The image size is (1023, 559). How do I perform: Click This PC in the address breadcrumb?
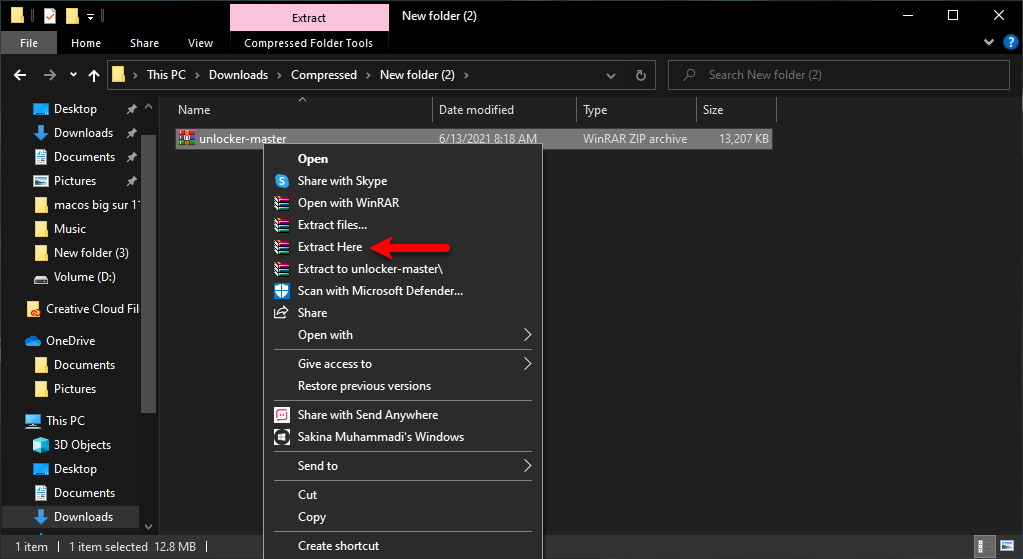point(166,75)
